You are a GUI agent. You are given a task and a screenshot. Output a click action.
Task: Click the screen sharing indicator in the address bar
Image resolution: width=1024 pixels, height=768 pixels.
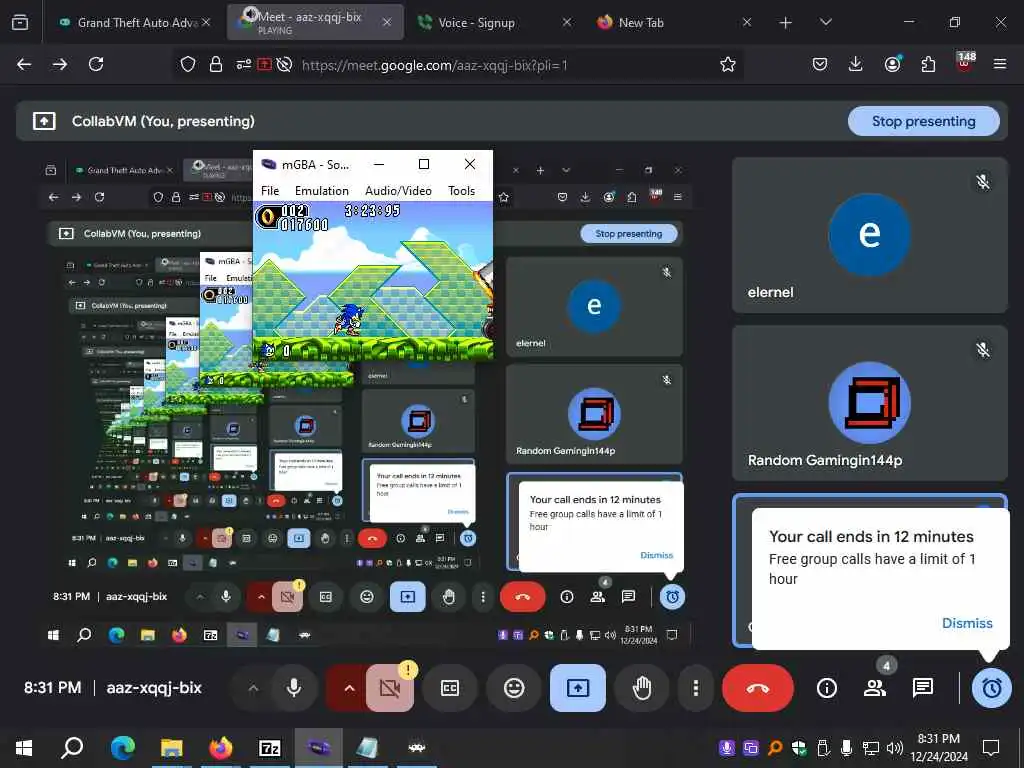coord(264,65)
